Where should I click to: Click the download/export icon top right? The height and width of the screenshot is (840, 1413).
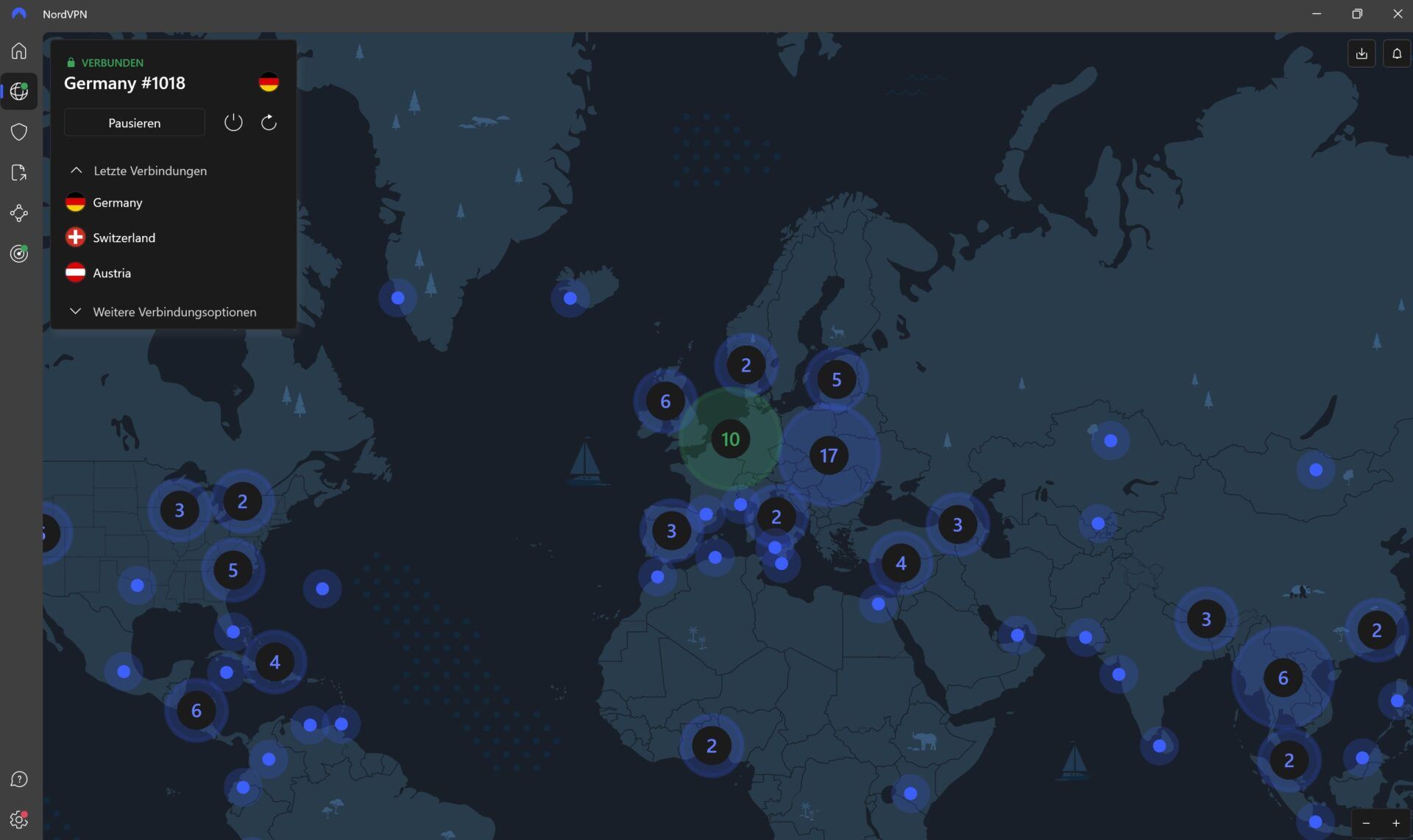[1361, 53]
